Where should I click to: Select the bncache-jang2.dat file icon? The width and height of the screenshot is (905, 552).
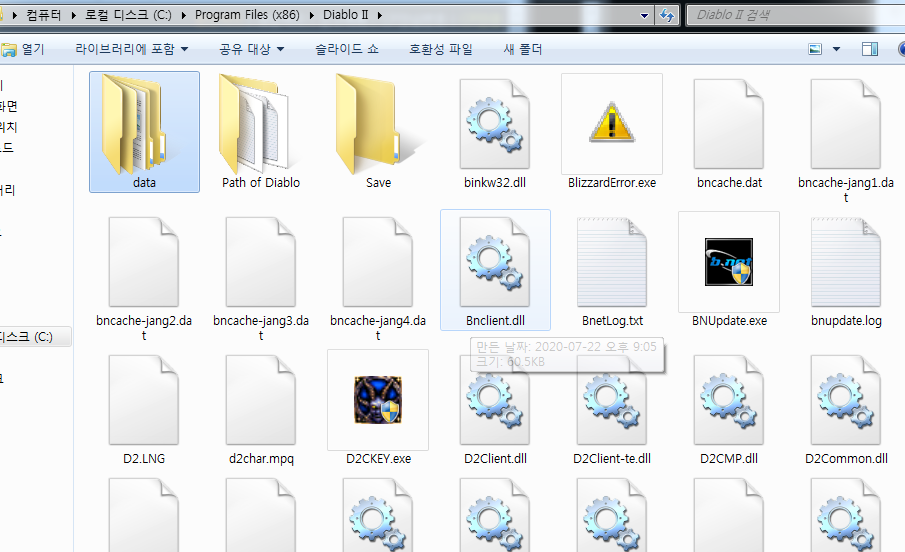coord(144,262)
